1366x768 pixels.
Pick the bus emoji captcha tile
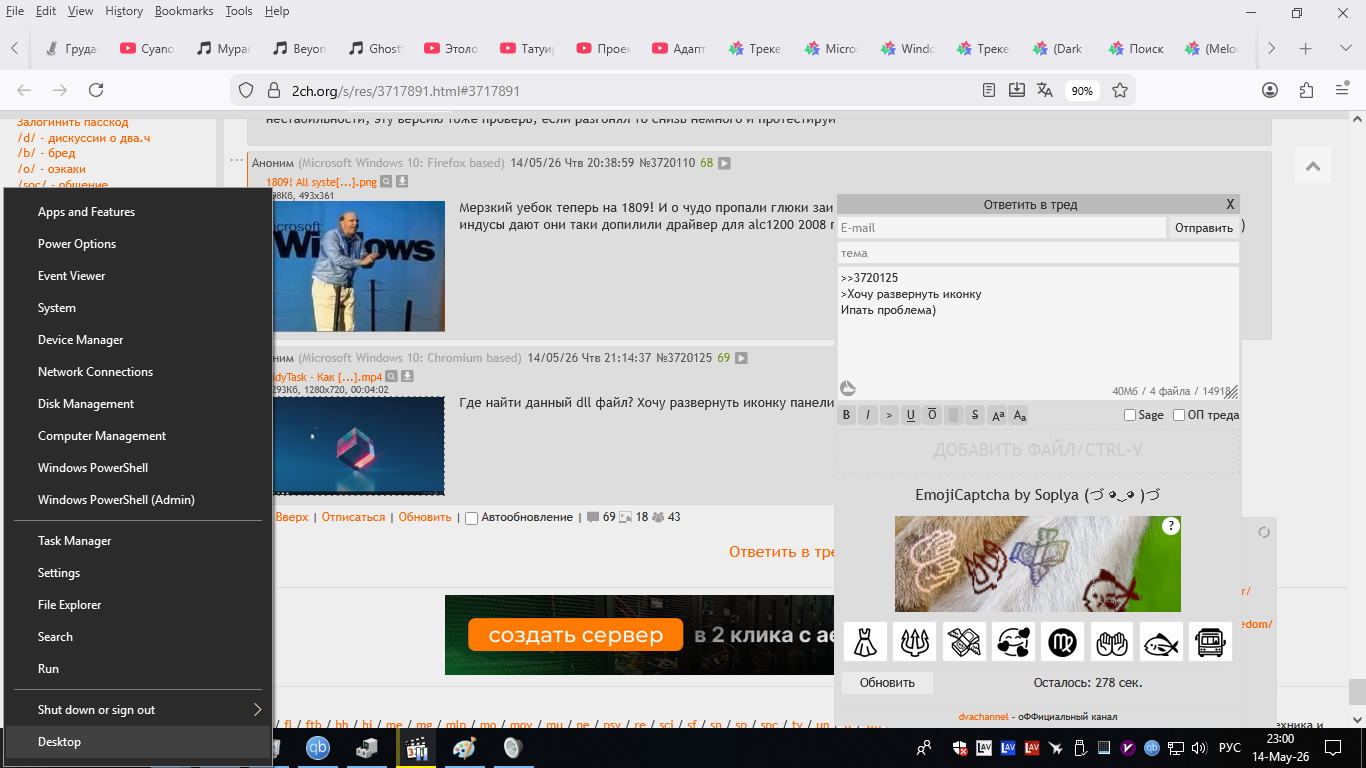[1210, 642]
